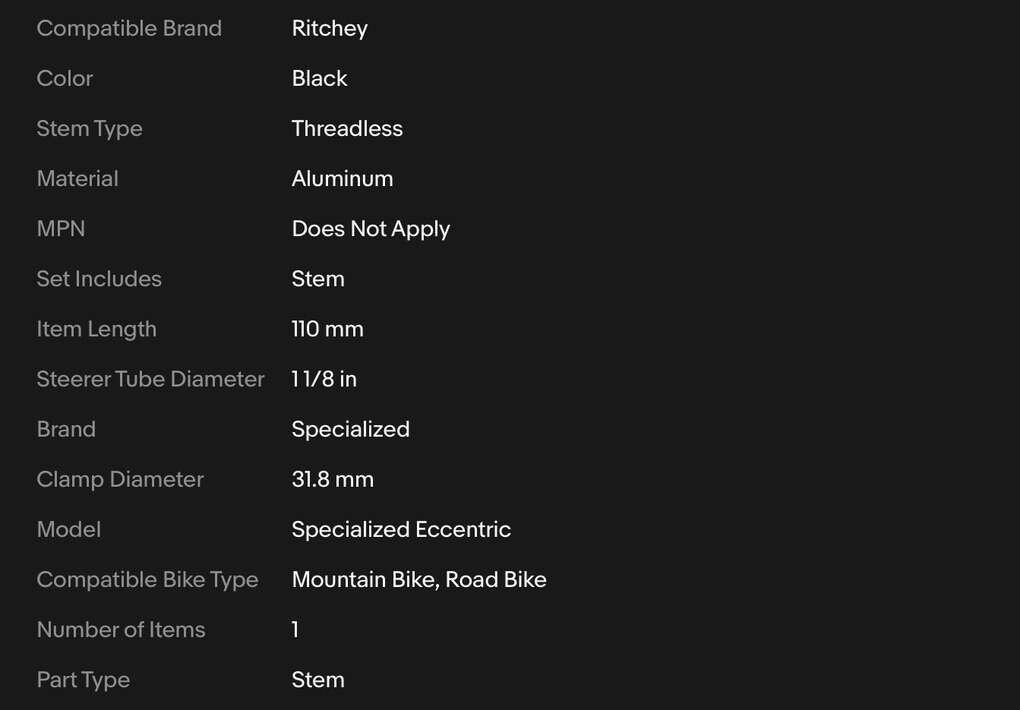Click the 'Specialized Eccentric' model value
The height and width of the screenshot is (710, 1020).
(401, 529)
